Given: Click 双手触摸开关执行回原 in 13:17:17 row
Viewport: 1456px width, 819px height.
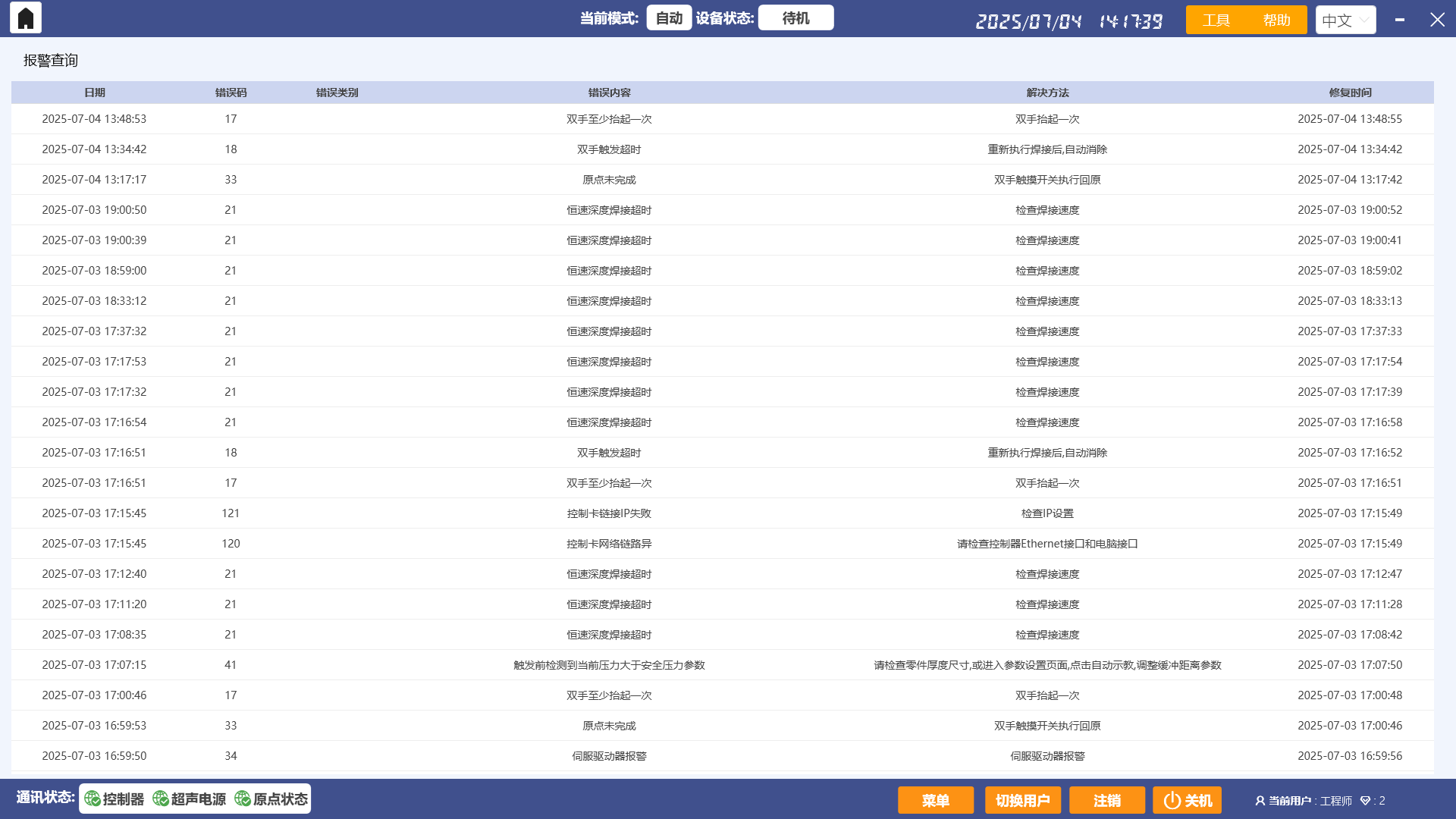Looking at the screenshot, I should click(1047, 180).
